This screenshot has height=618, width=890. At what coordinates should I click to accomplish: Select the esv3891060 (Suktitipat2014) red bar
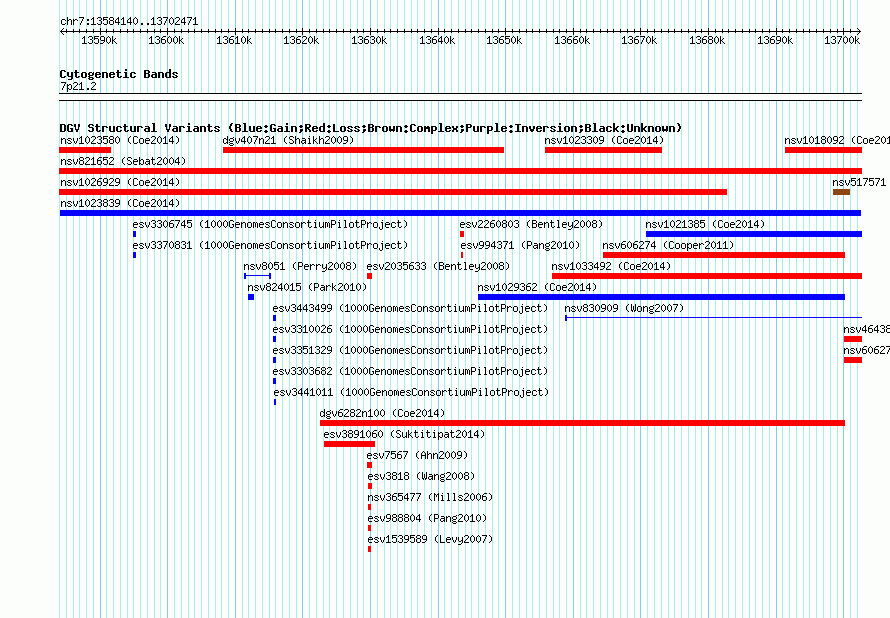pyautogui.click(x=349, y=444)
